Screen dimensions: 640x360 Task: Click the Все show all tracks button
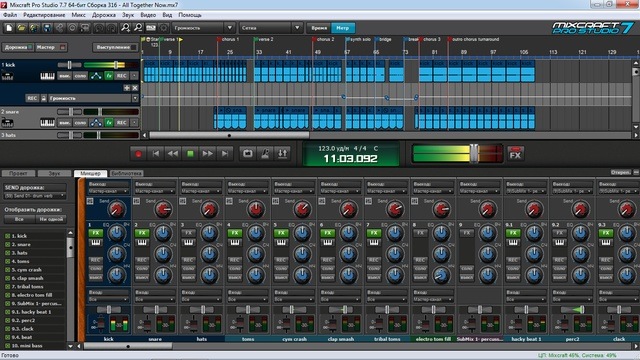click(x=19, y=219)
